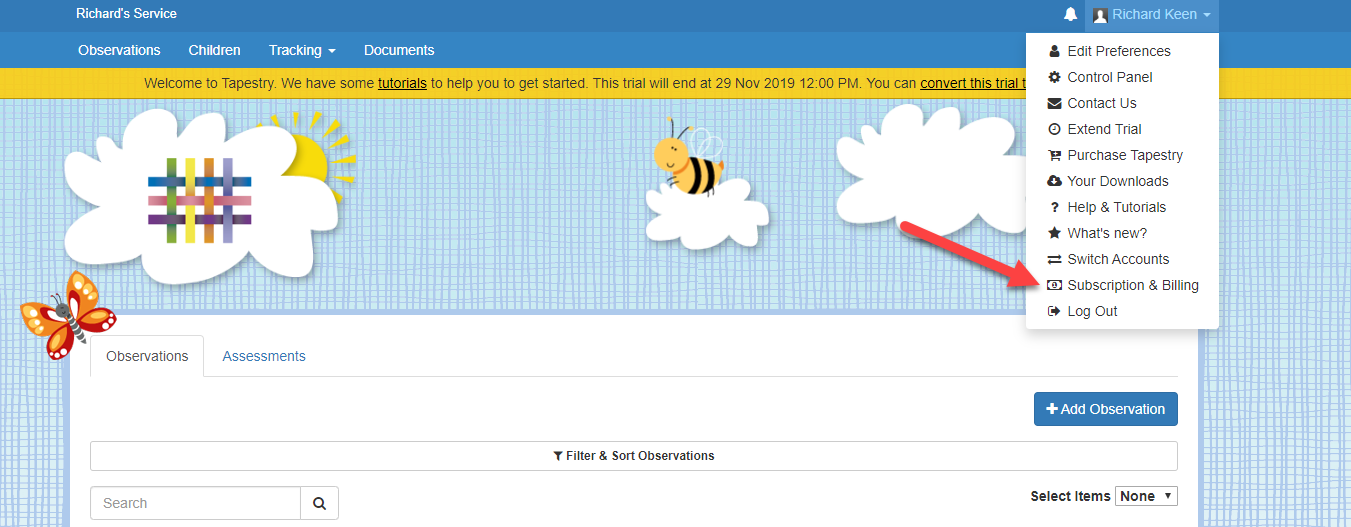This screenshot has height=527, width=1351.
Task: Click the Richard's Service title
Action: click(x=126, y=14)
